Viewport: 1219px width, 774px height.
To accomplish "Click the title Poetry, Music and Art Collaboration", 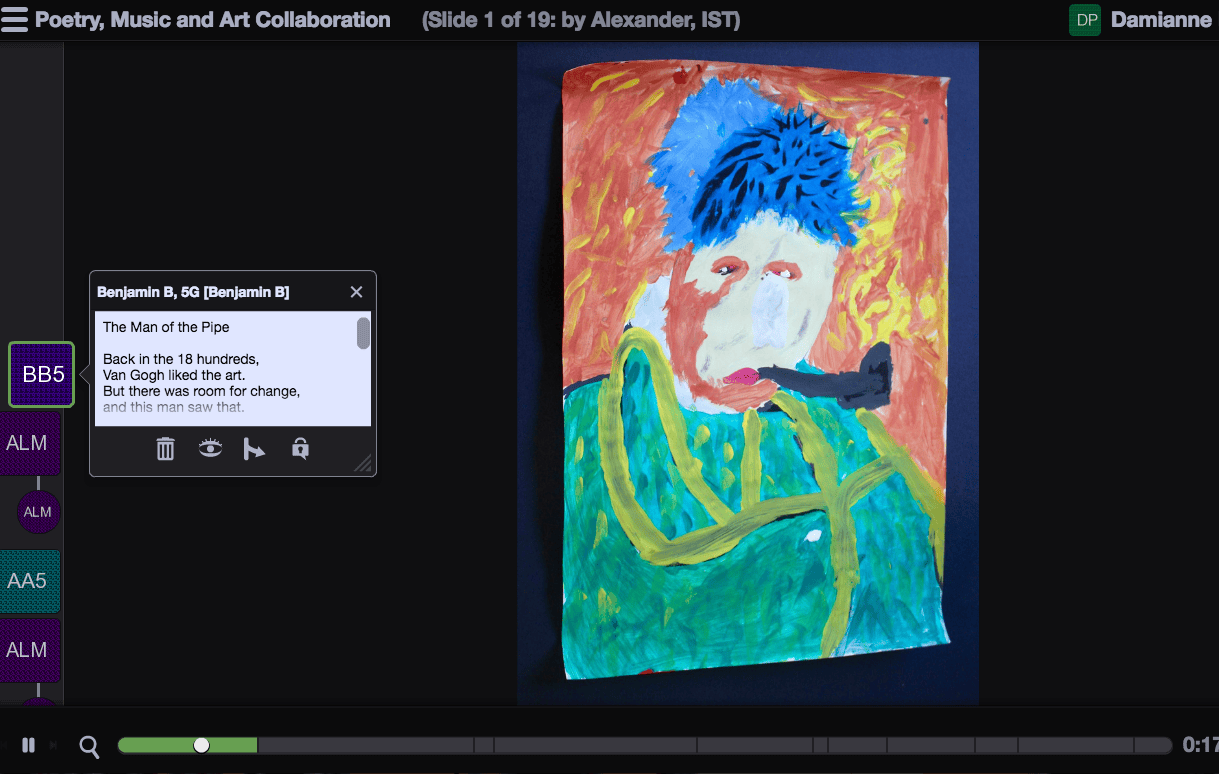I will tap(212, 20).
